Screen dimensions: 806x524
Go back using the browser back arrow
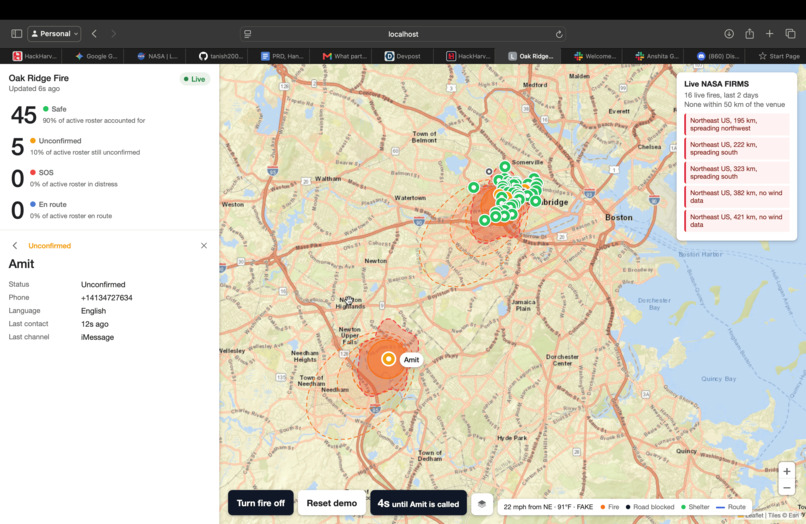(94, 33)
